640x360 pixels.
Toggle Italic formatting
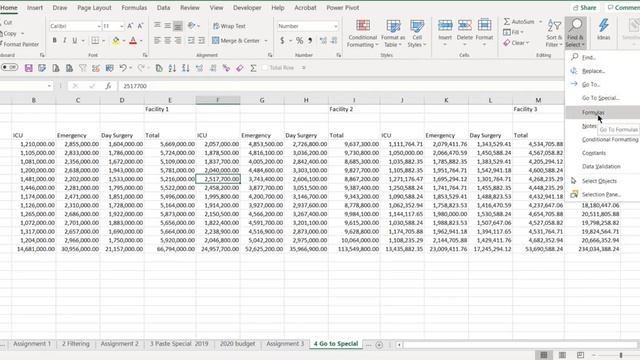[64, 40]
